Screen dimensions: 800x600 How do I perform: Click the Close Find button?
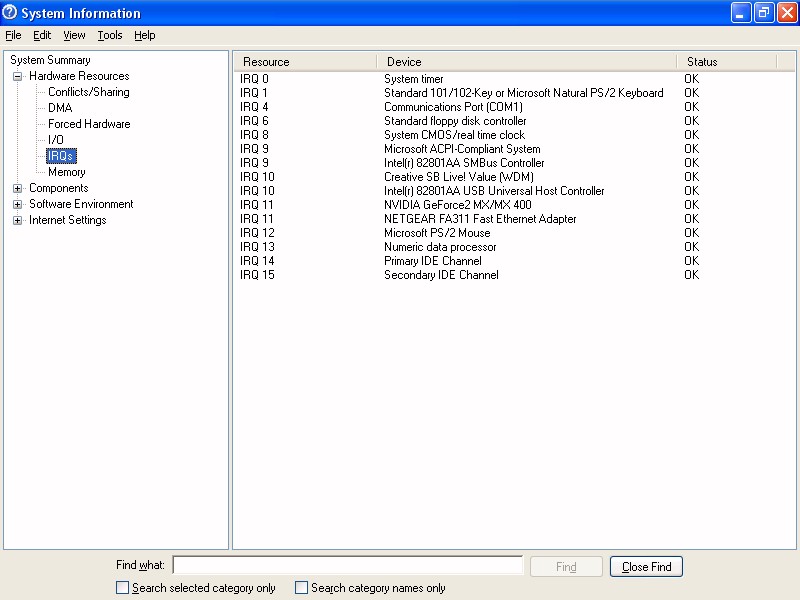(x=646, y=567)
